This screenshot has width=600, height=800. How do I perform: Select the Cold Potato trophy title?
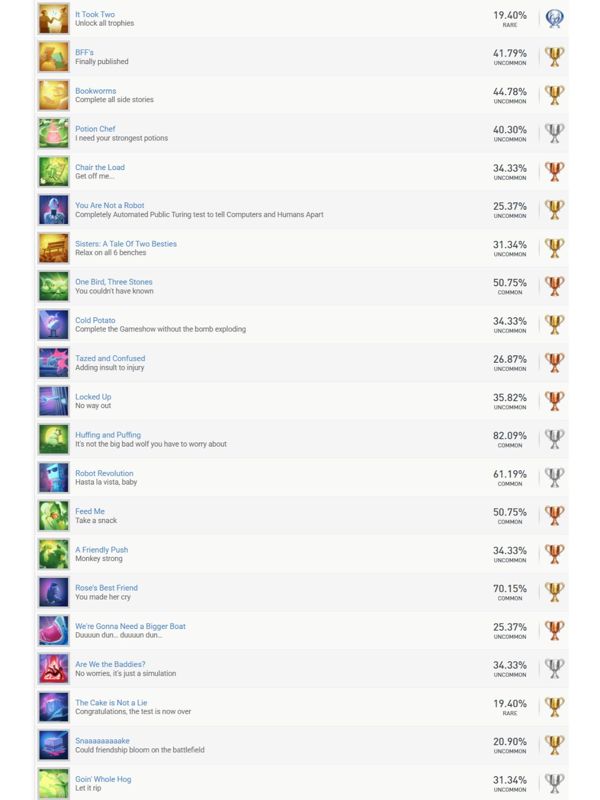95,320
